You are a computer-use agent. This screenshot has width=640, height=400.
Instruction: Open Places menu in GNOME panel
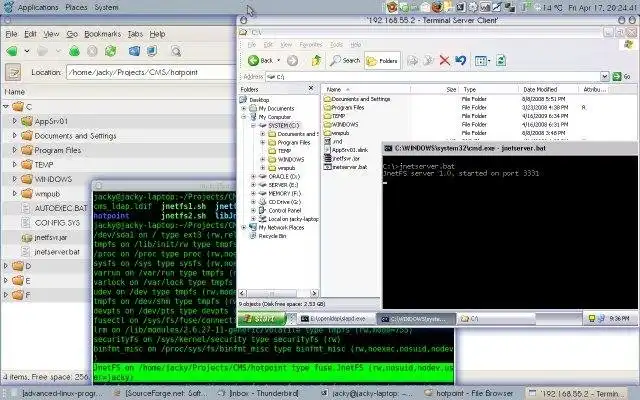pyautogui.click(x=76, y=7)
